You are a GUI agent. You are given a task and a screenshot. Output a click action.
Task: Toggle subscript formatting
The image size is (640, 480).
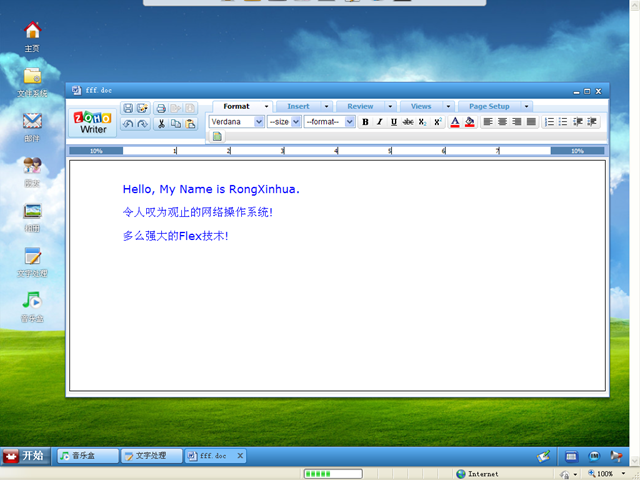point(422,122)
